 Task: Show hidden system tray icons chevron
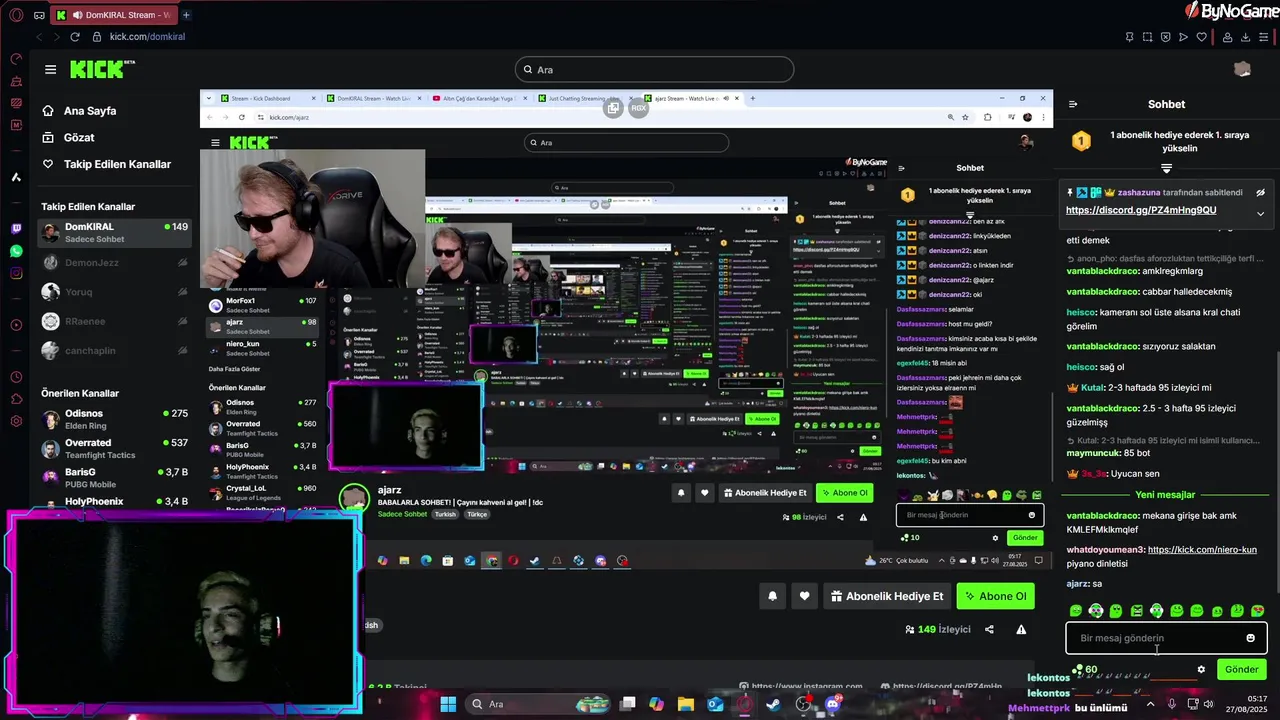[x=1149, y=704]
